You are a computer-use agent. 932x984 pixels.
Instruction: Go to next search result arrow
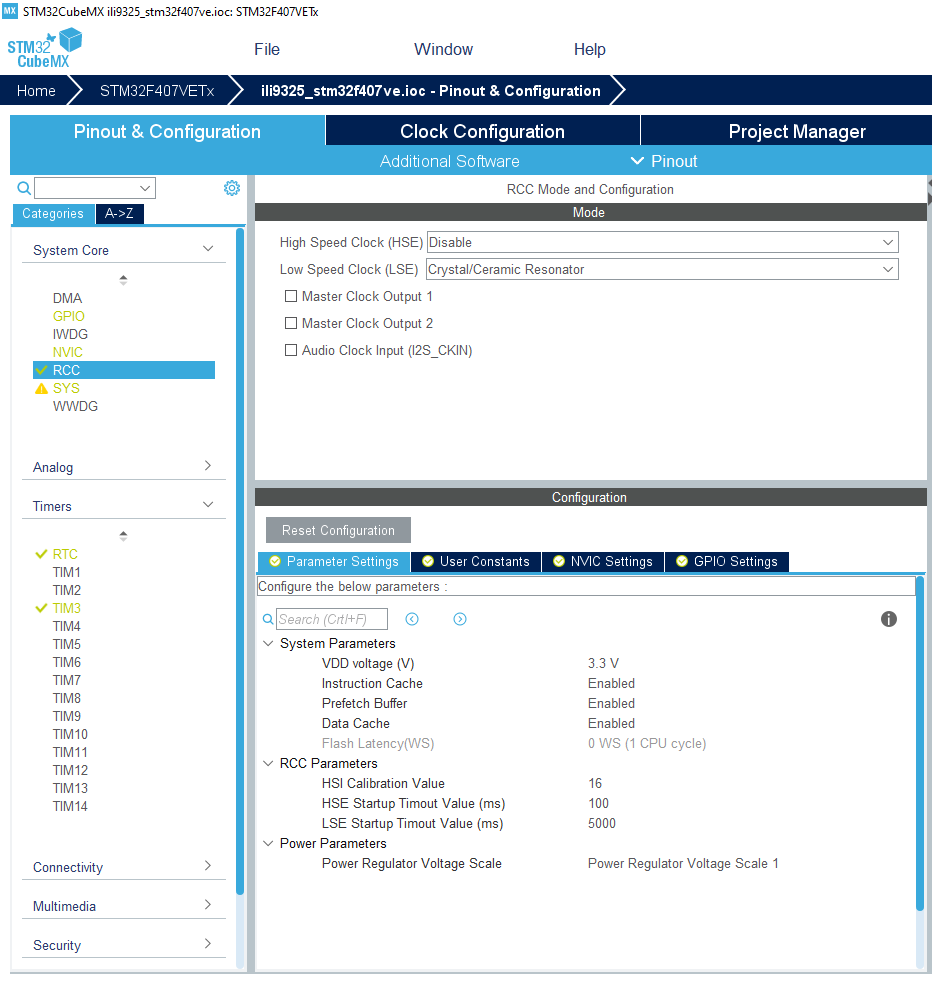(459, 619)
